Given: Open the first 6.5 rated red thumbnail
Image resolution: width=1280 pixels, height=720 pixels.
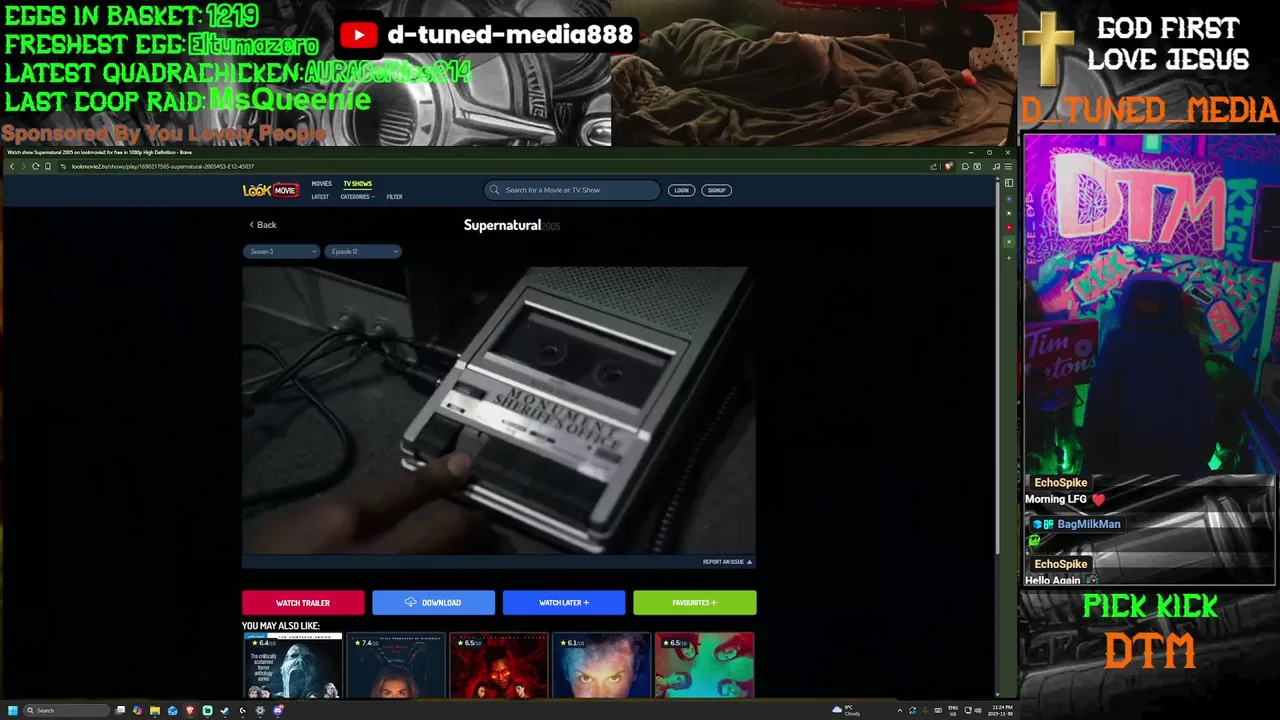Looking at the screenshot, I should tap(499, 666).
